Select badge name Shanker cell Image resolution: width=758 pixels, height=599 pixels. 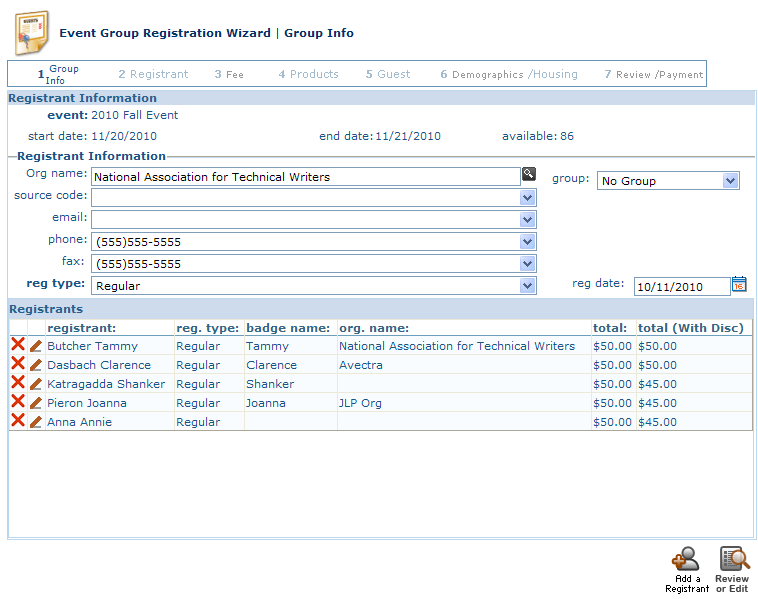[270, 384]
